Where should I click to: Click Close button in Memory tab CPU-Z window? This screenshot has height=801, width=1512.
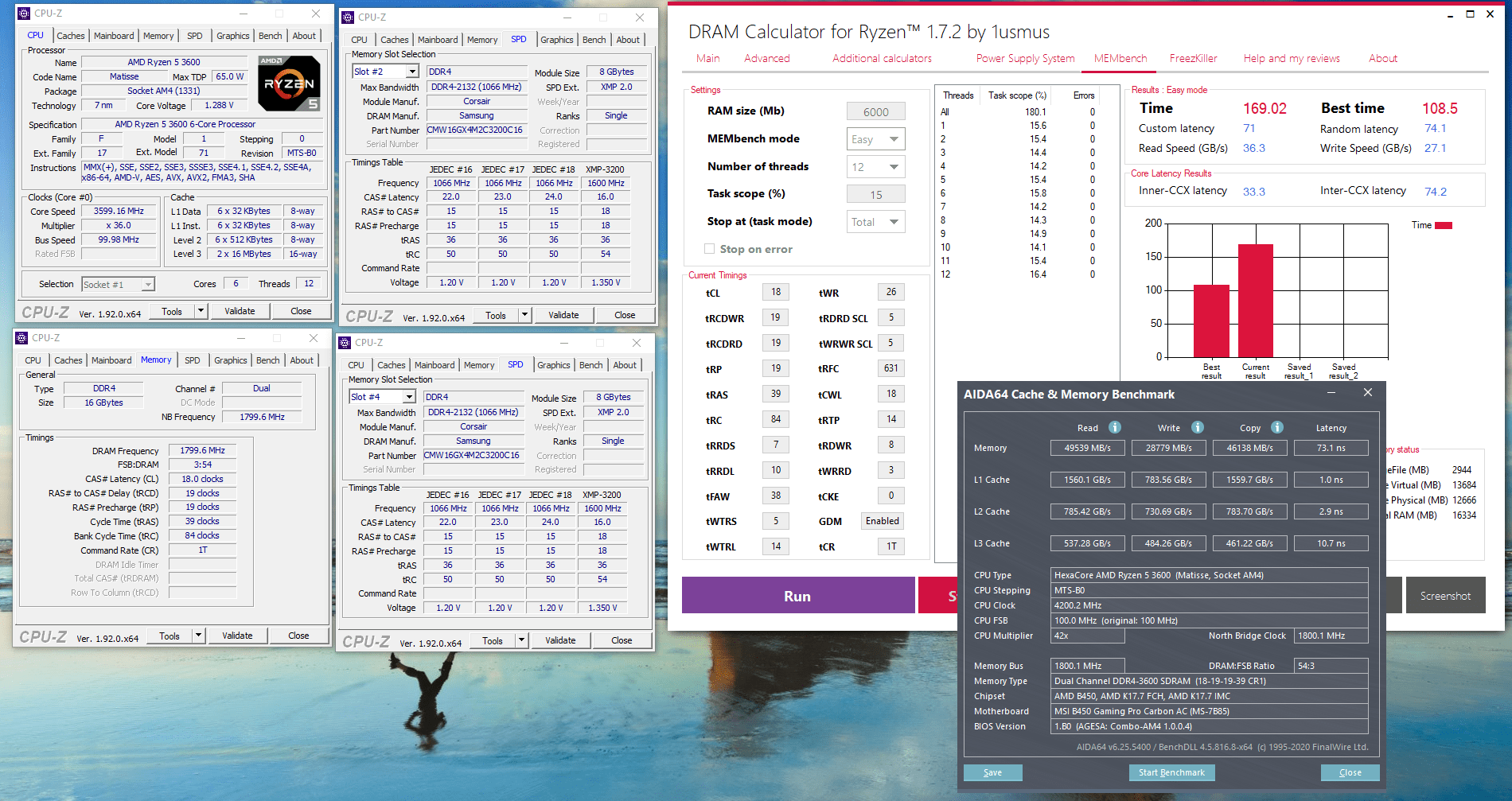(x=298, y=636)
